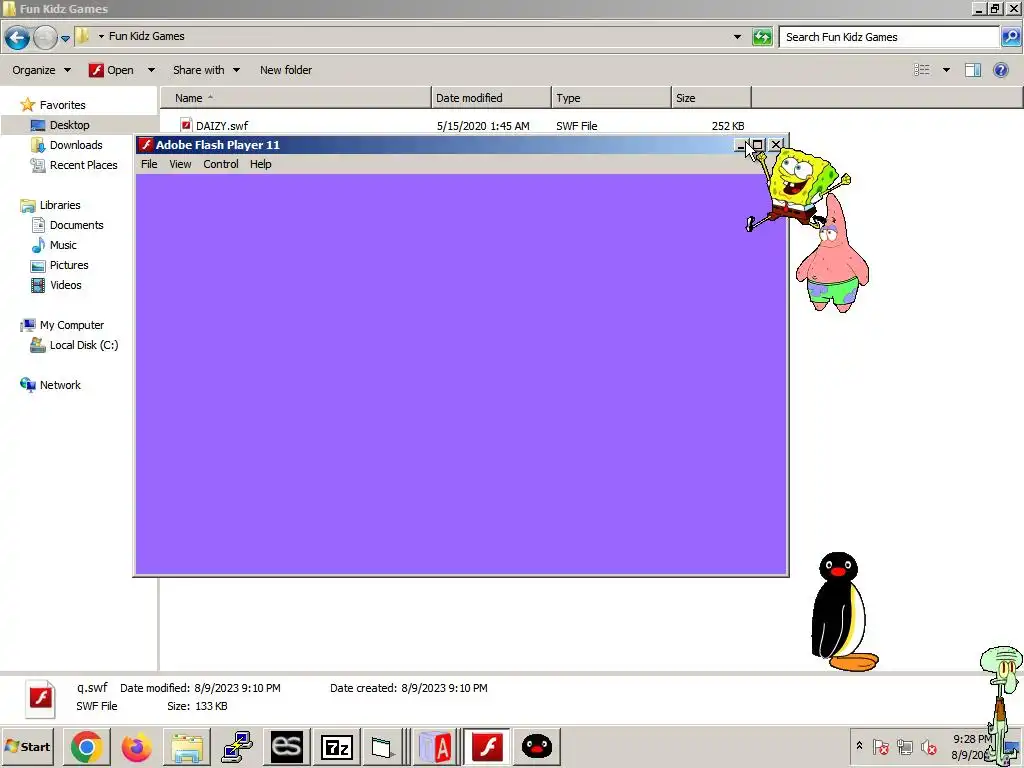The image size is (1024, 768).
Task: Select My Computer in the sidebar
Action: [x=72, y=325]
